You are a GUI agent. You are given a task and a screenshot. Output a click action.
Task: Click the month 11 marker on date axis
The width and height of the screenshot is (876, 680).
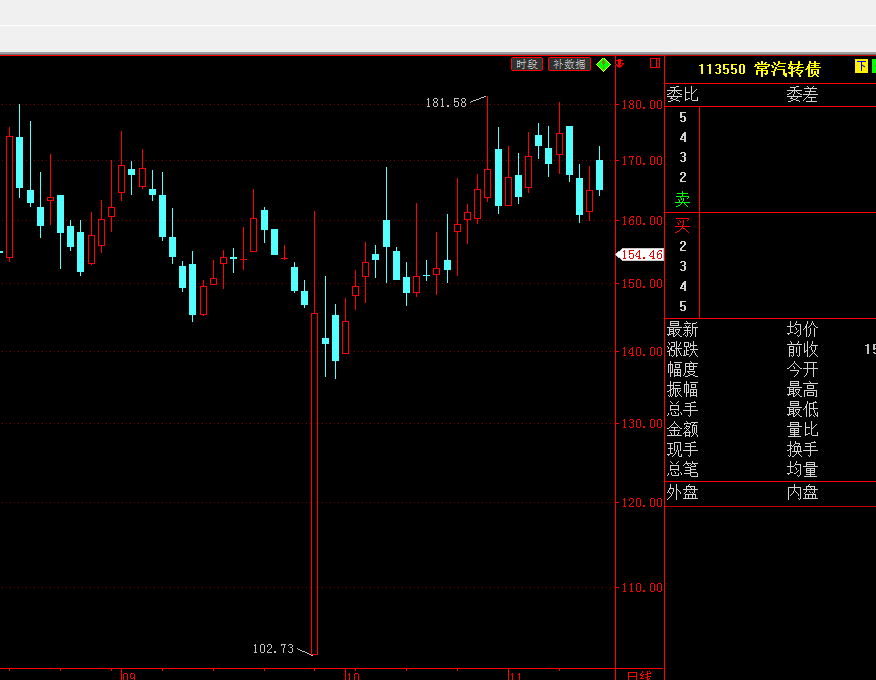tap(516, 676)
